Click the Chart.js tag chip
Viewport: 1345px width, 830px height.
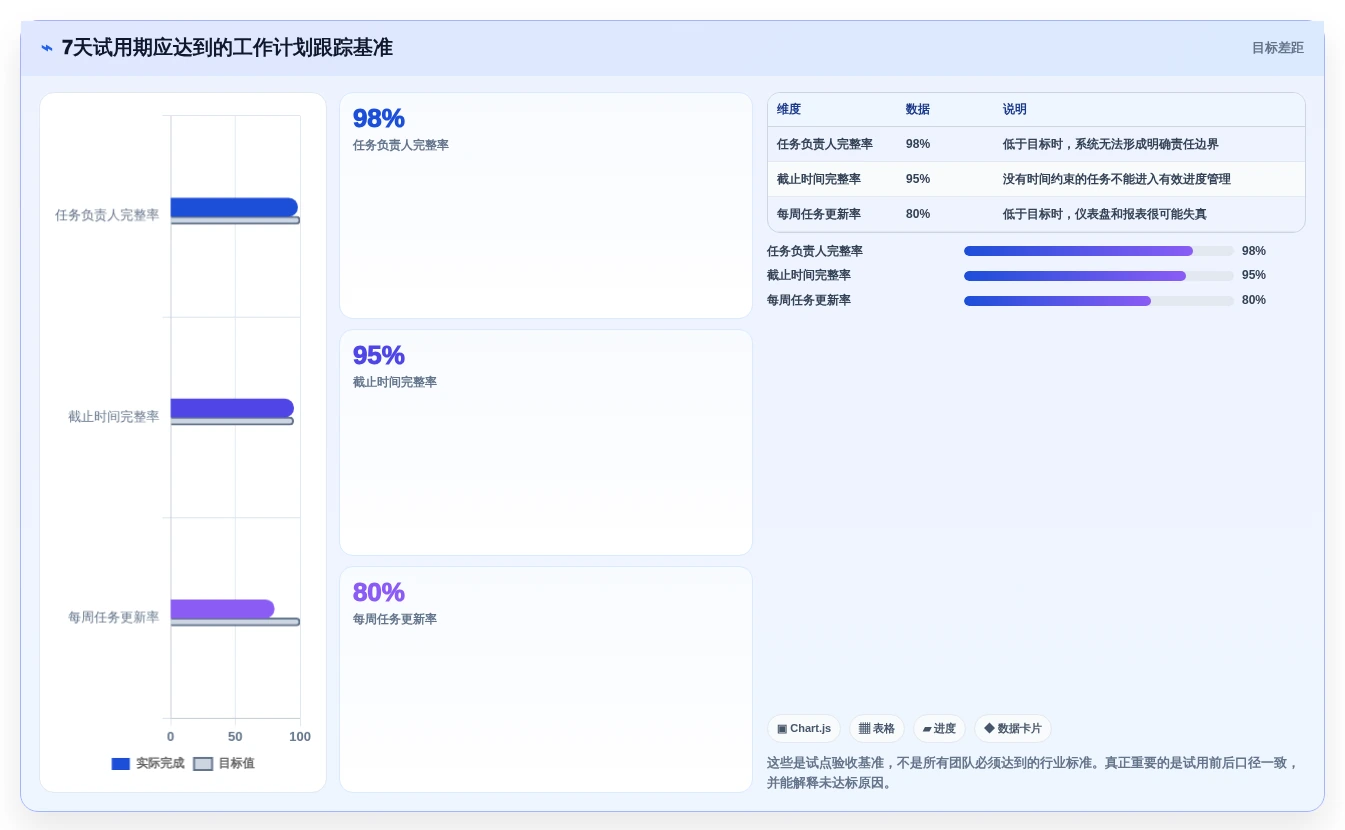[804, 728]
